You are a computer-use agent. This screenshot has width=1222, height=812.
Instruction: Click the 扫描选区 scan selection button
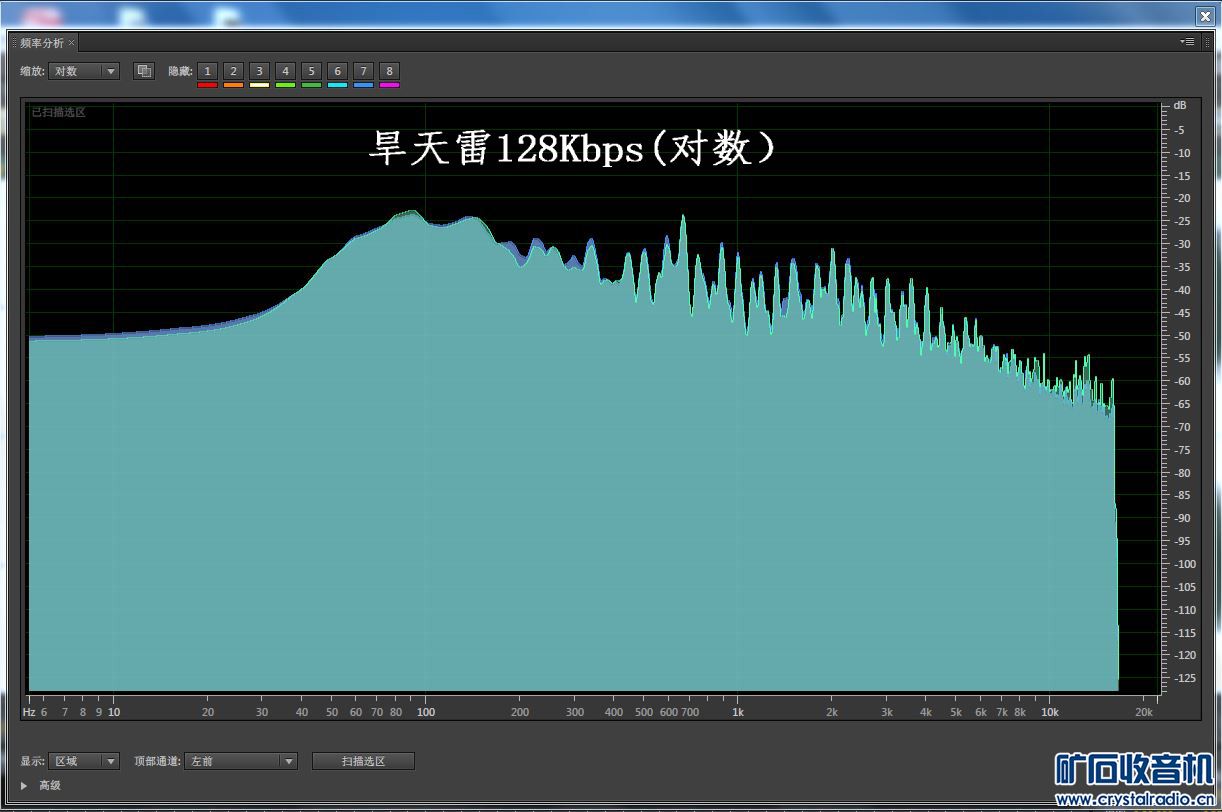(x=363, y=761)
